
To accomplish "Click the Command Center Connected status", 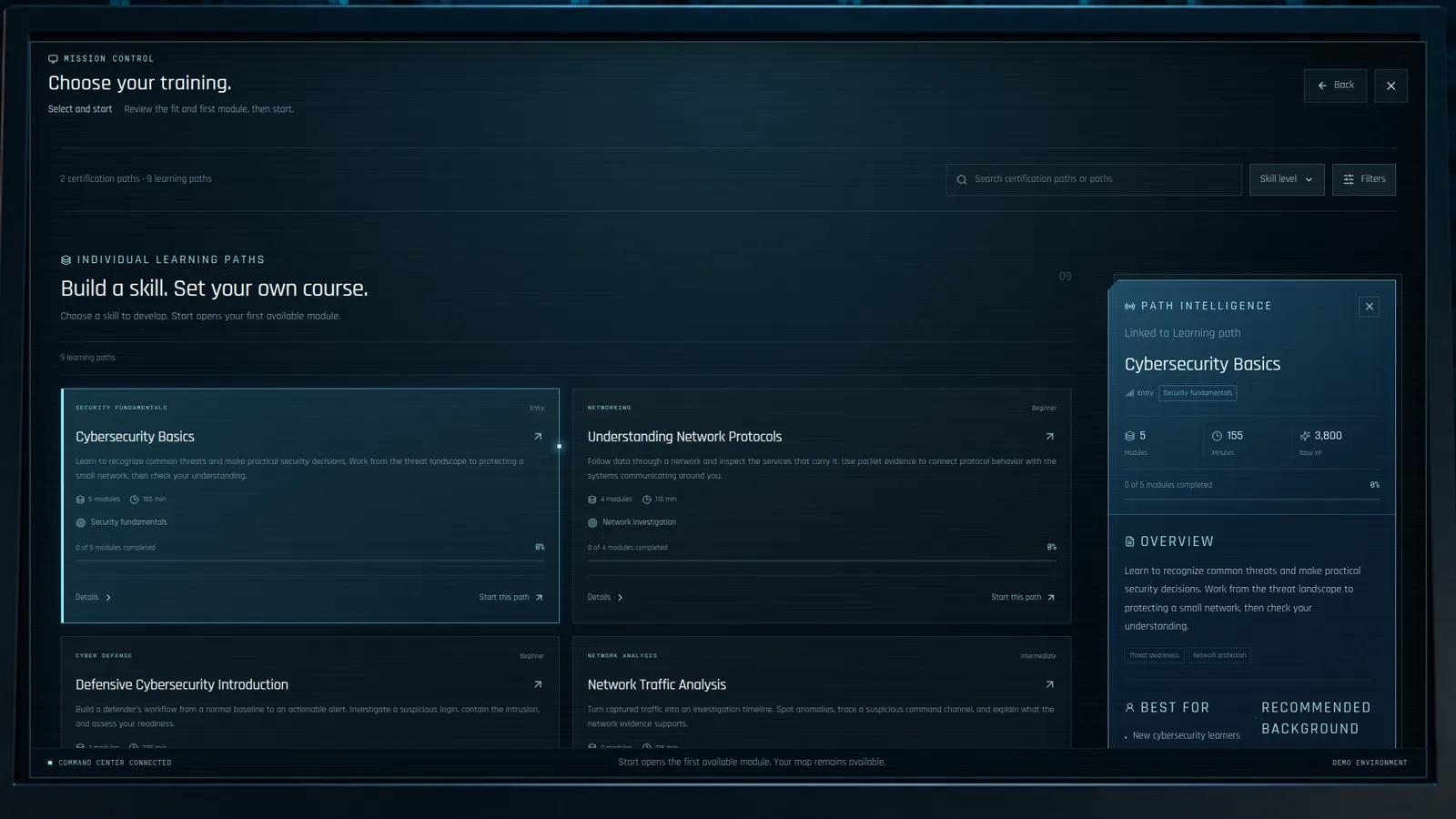I will coord(109,763).
